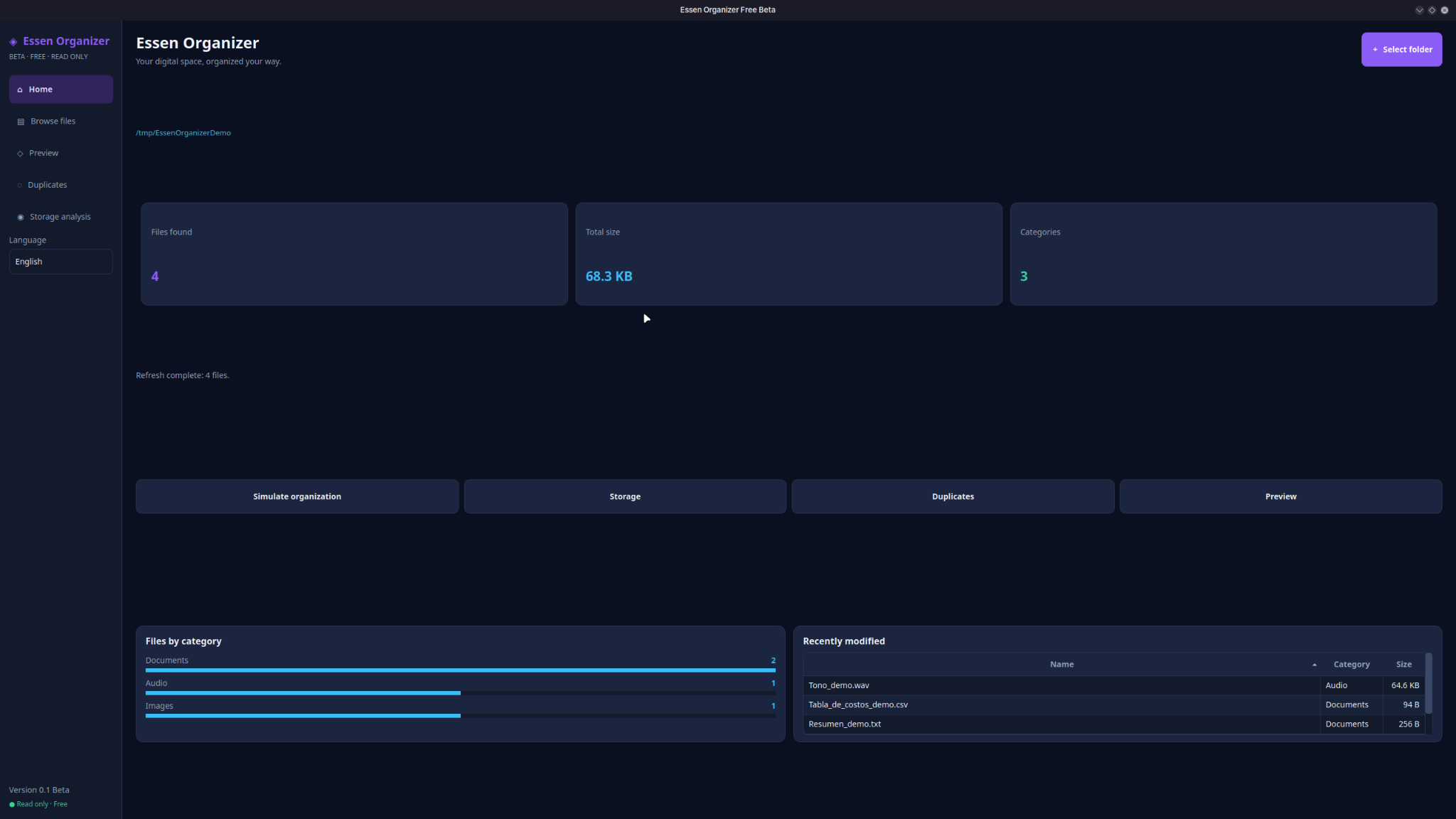This screenshot has height=819, width=1456.
Task: Click the Duplicates circle icon in sidebar
Action: [x=19, y=186]
